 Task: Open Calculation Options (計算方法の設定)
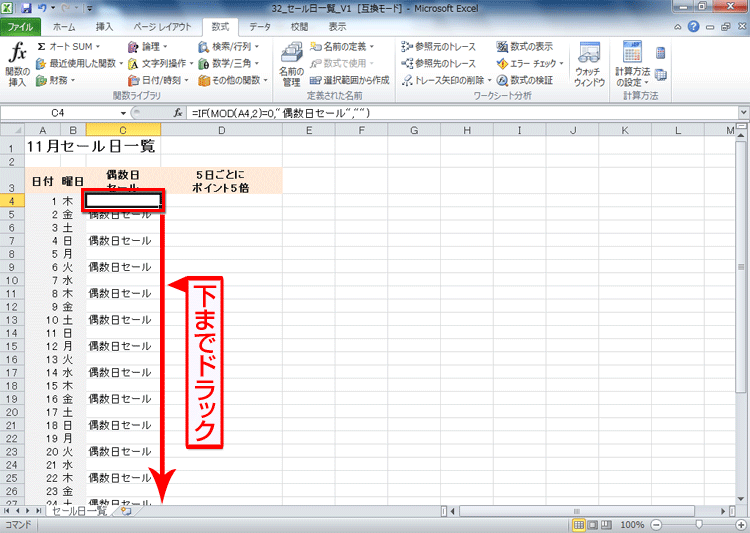coord(632,64)
